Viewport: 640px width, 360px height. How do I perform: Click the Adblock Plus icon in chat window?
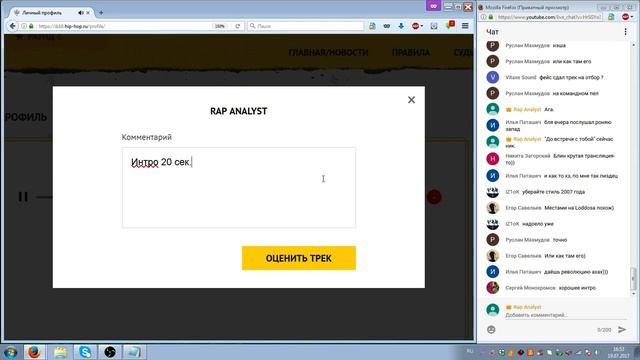(x=625, y=17)
